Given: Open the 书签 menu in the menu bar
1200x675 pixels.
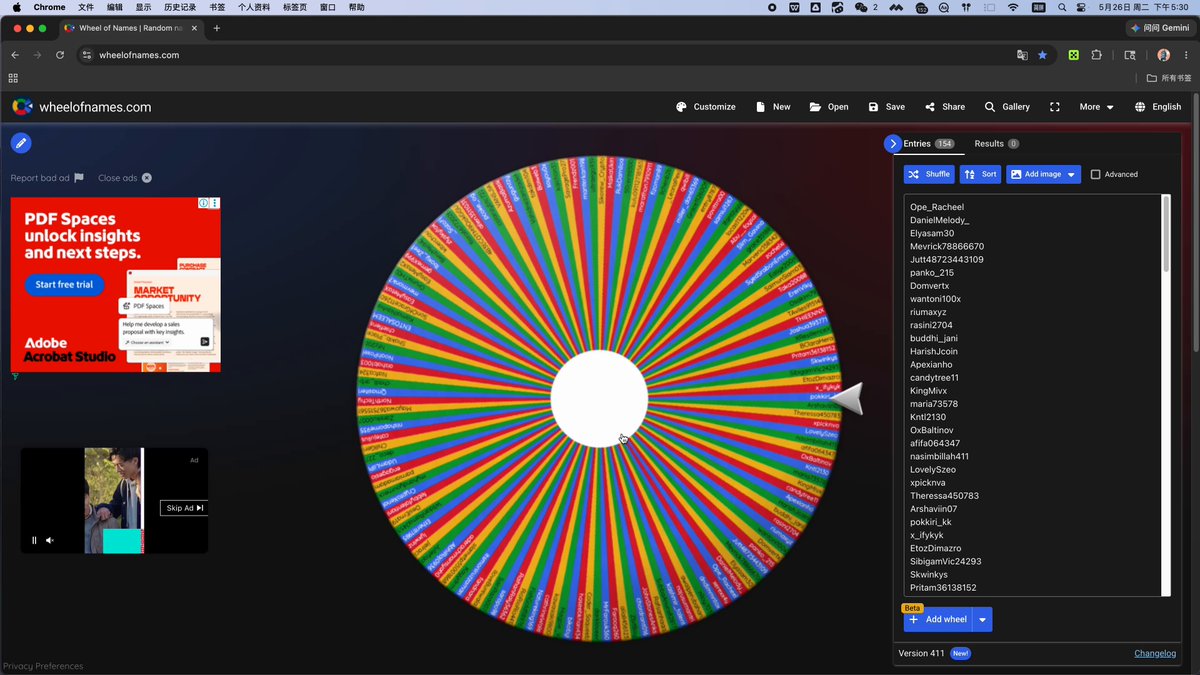Looking at the screenshot, I should tap(217, 7).
